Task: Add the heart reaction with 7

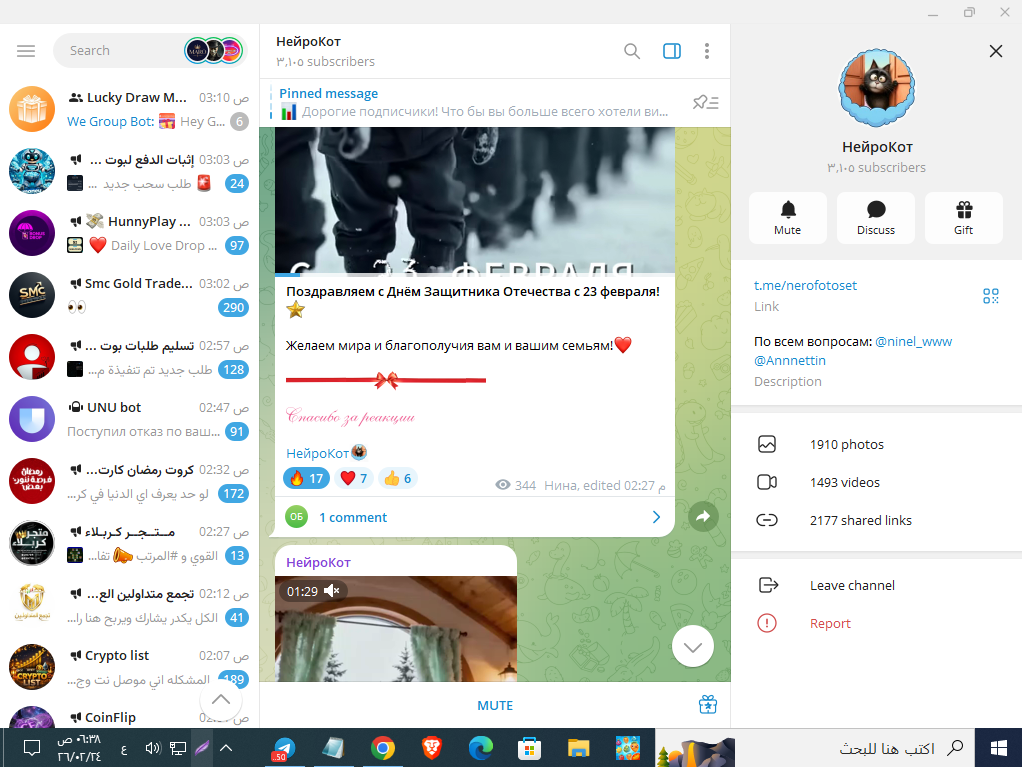Action: click(354, 478)
